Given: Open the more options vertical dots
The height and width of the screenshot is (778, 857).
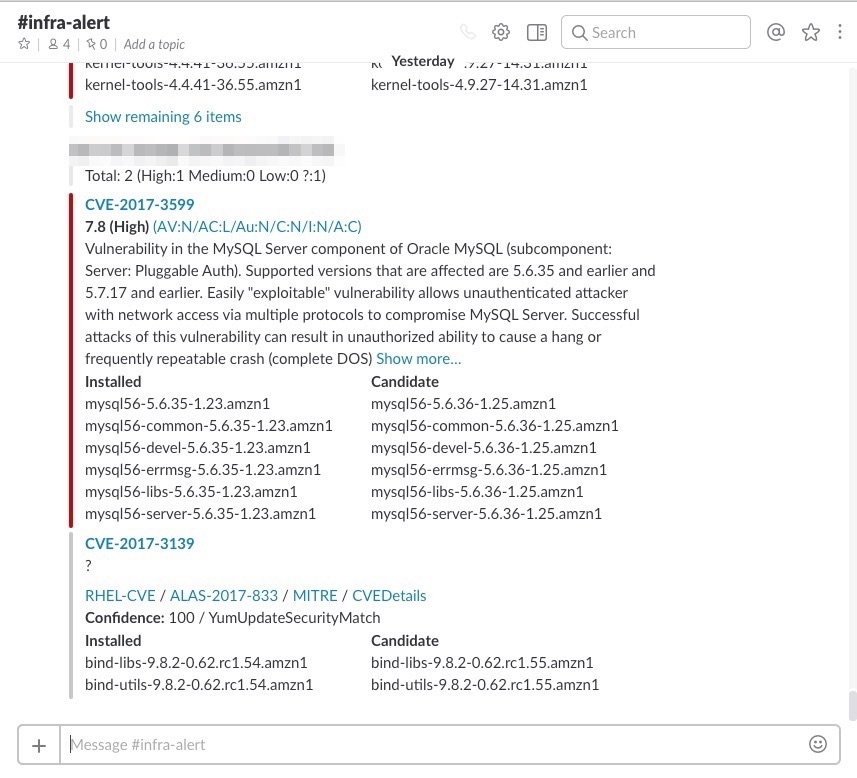Looking at the screenshot, I should [843, 32].
